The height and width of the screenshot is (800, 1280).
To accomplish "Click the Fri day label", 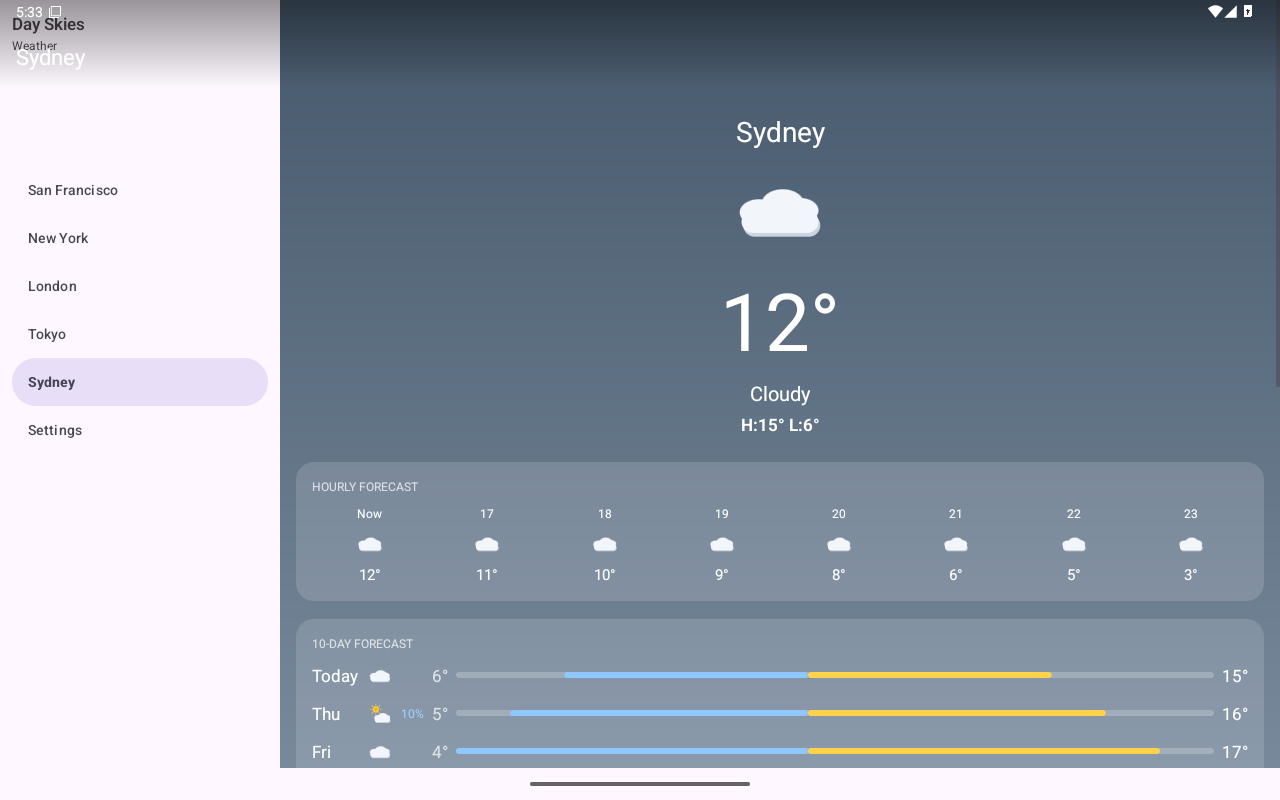I will click(x=321, y=752).
